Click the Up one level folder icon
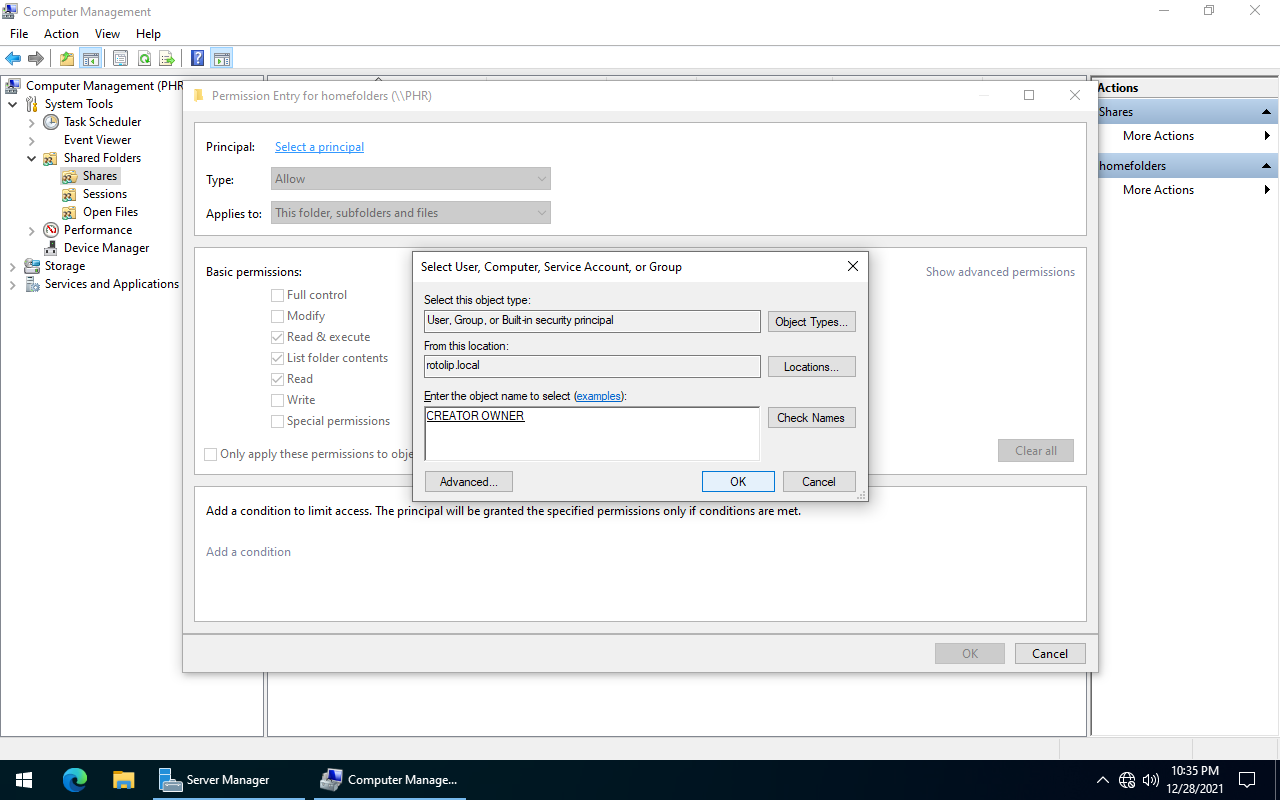The width and height of the screenshot is (1280, 800). [67, 59]
